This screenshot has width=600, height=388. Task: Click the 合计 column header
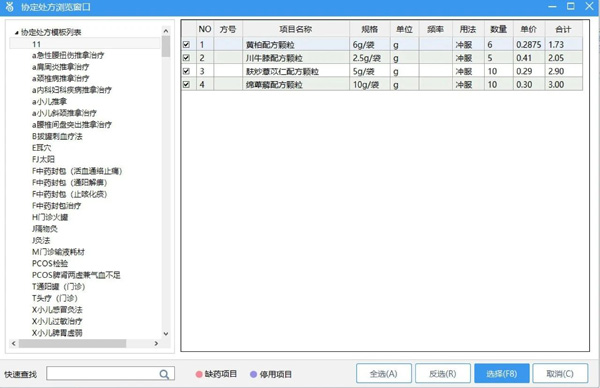point(563,29)
